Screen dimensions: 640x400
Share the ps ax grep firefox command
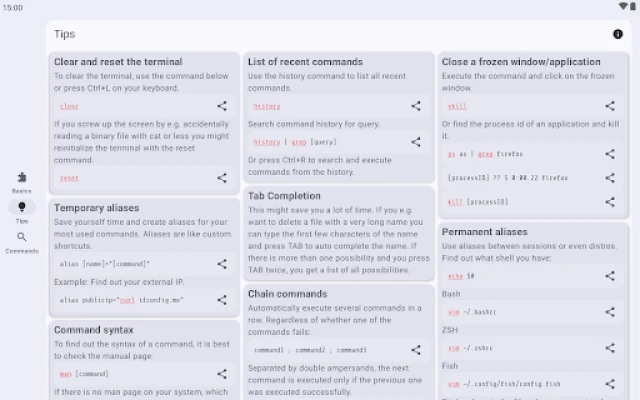610,154
